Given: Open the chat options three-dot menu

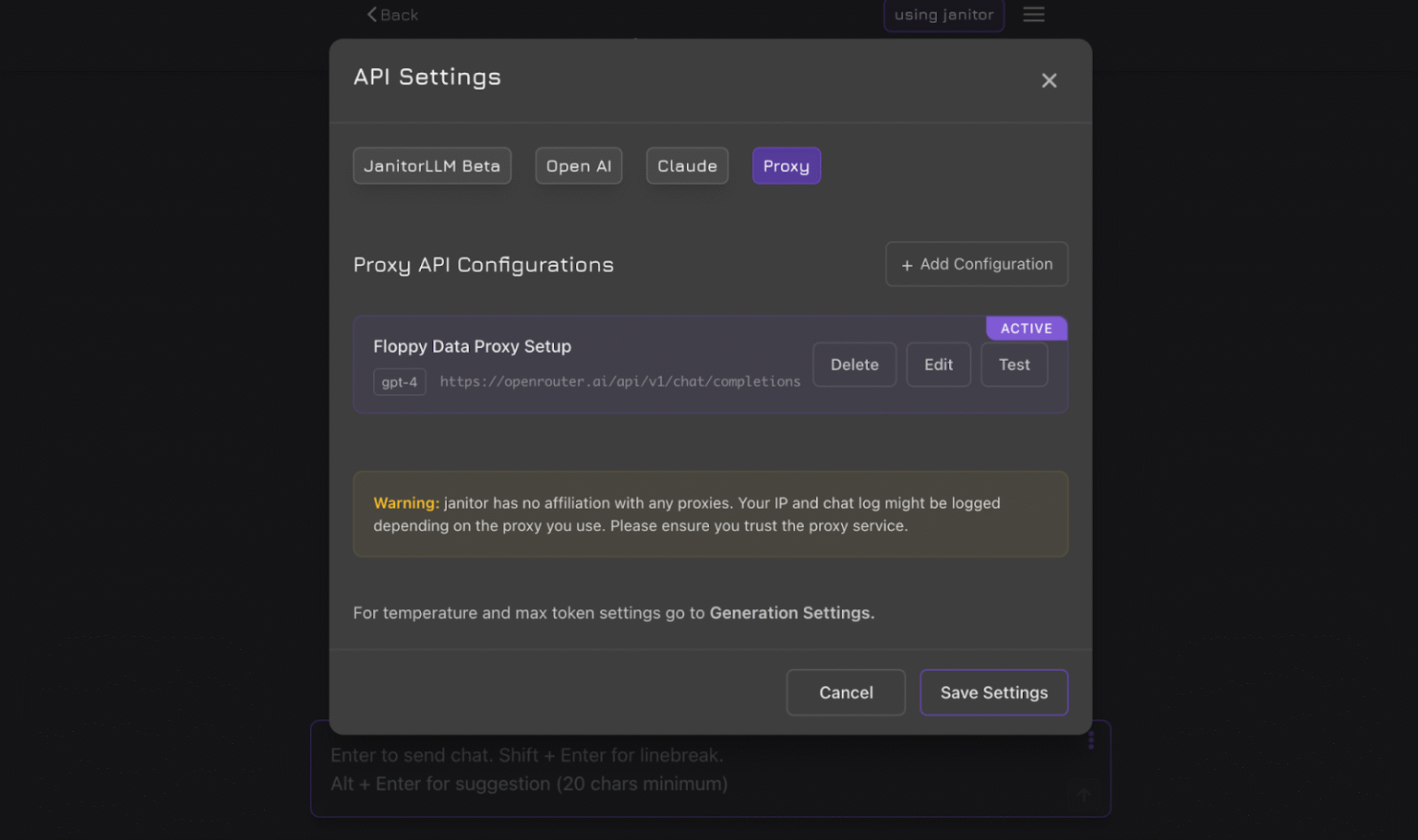Looking at the screenshot, I should pyautogui.click(x=1091, y=740).
